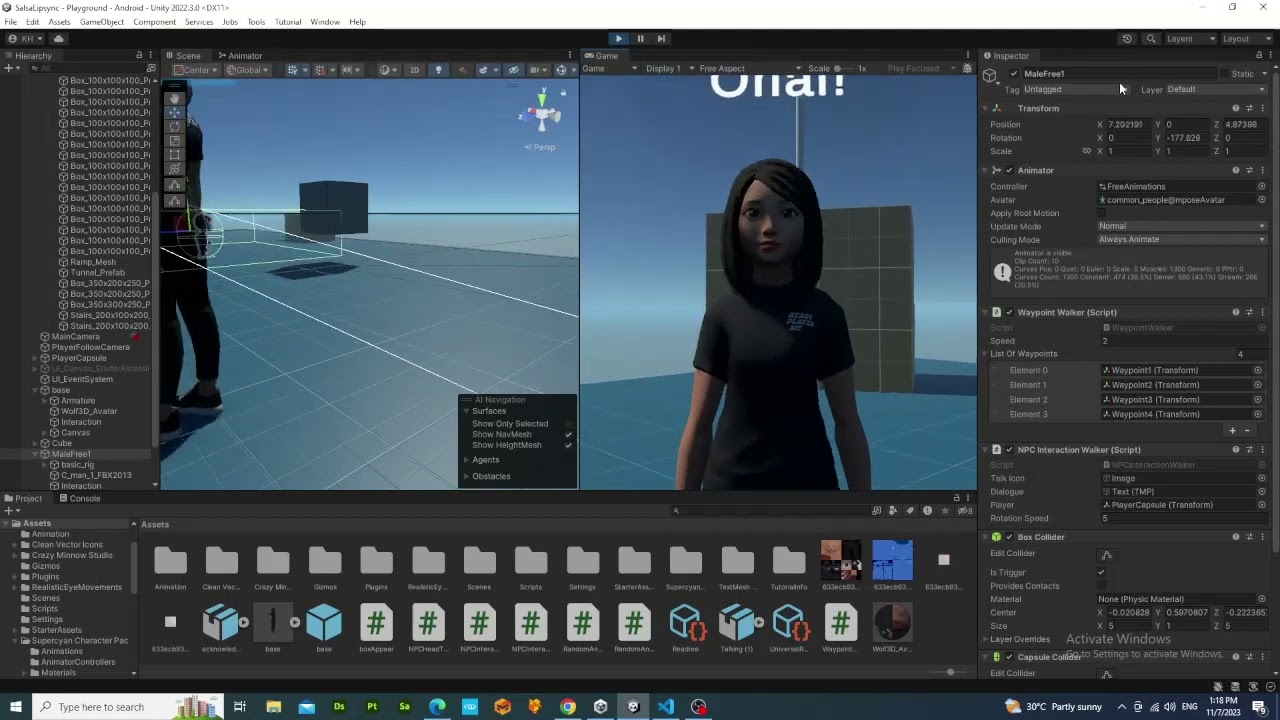Toggle 2D view mode in the Scene view
This screenshot has width=1280, height=720.
414,70
